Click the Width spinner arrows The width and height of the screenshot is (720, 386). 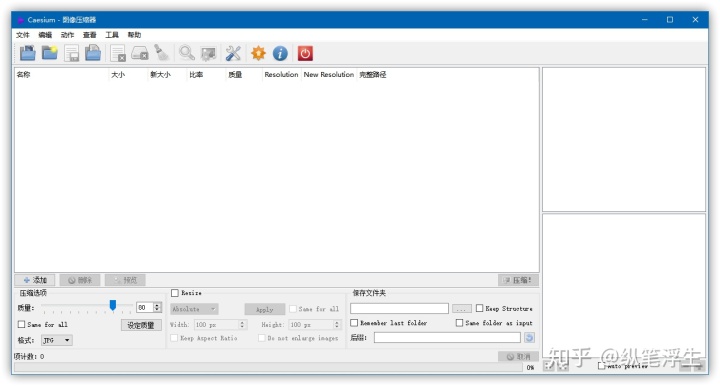tap(242, 324)
